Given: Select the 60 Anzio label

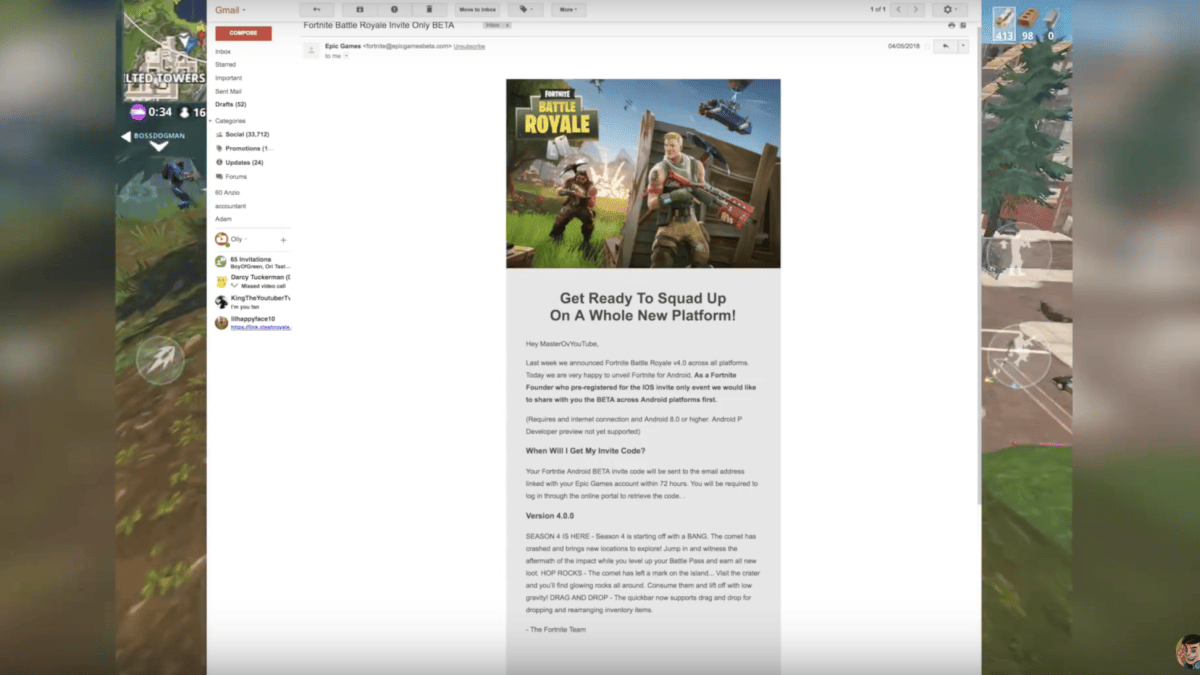Looking at the screenshot, I should (x=227, y=192).
